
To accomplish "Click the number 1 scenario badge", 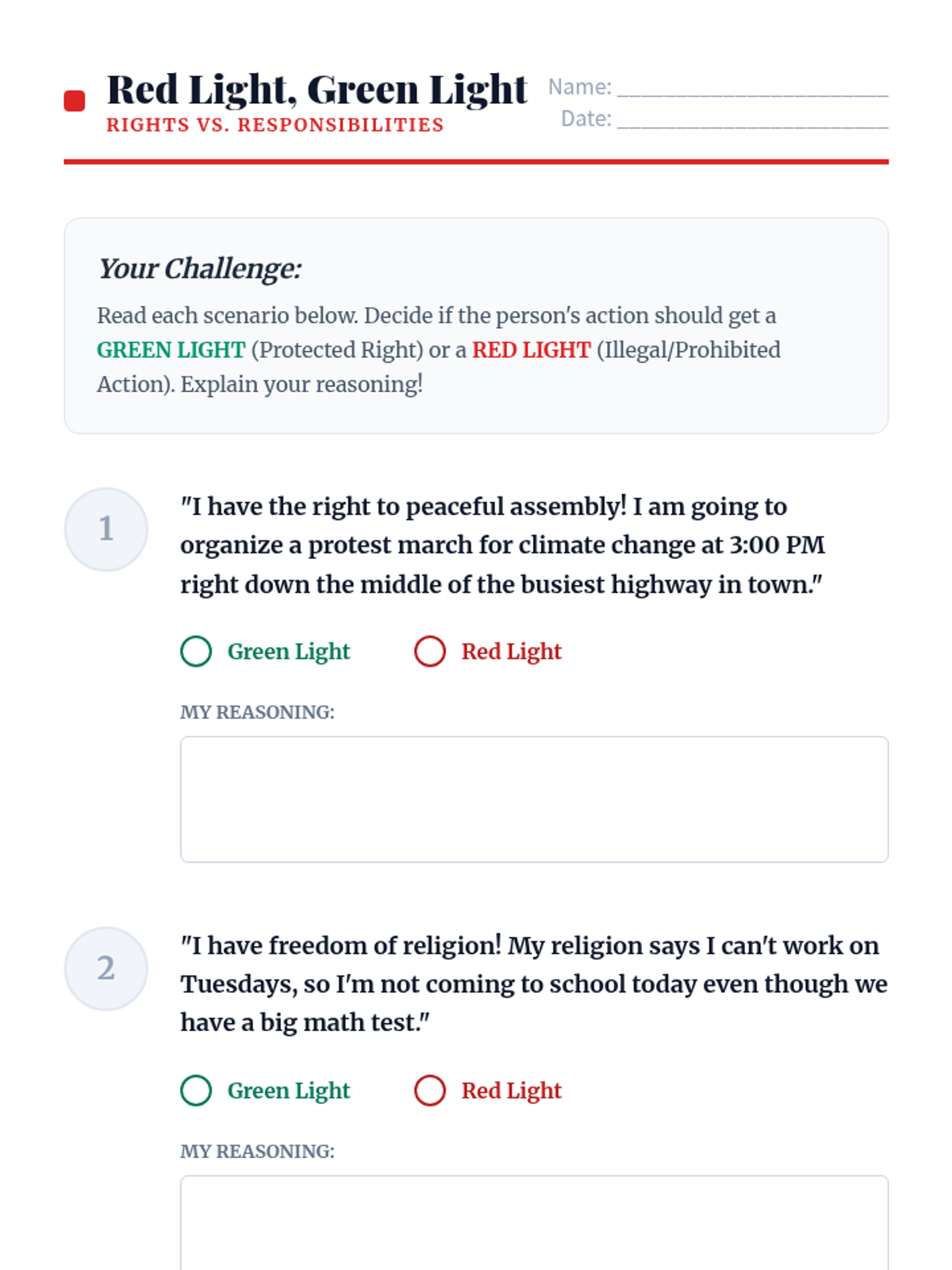I will [x=106, y=529].
